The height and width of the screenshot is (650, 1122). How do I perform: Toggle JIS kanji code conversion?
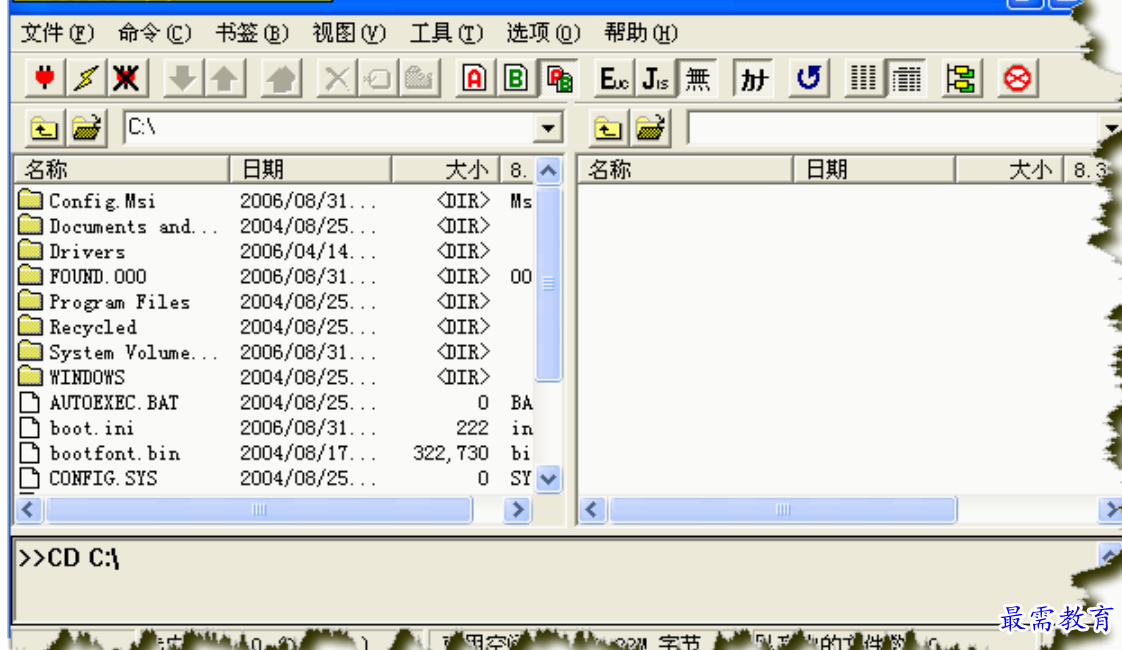pos(655,78)
